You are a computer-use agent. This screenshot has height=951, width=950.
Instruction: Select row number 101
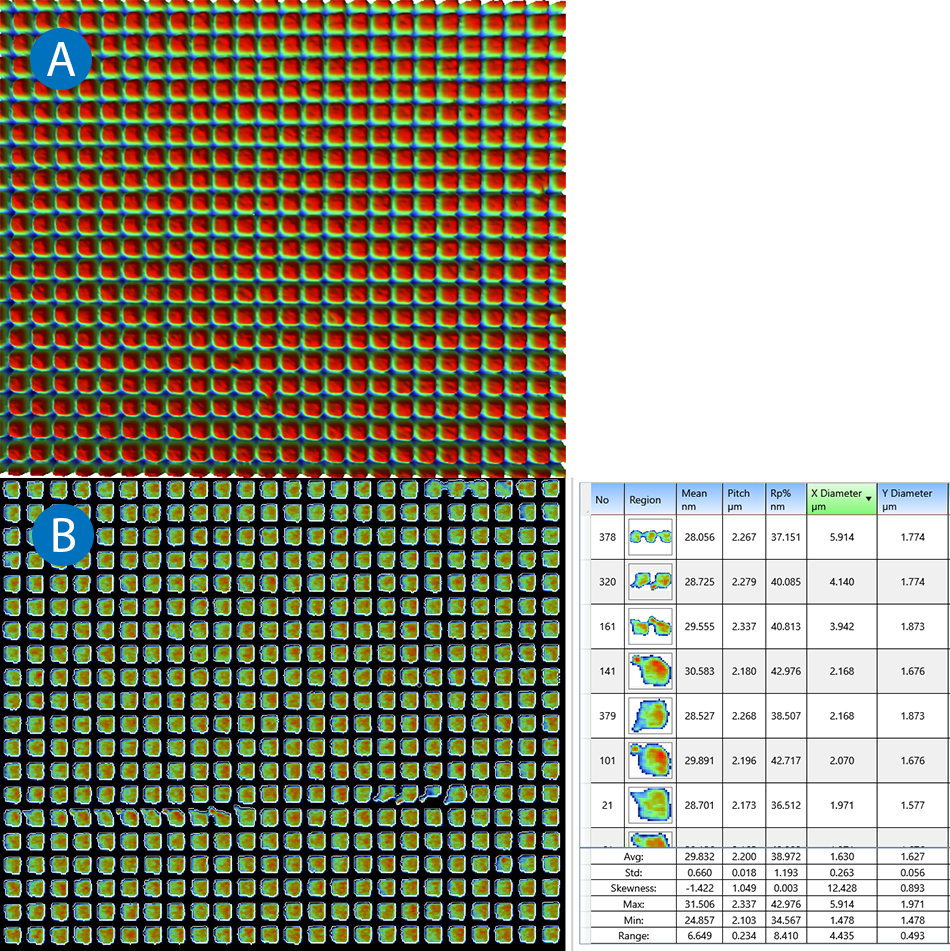tap(607, 761)
